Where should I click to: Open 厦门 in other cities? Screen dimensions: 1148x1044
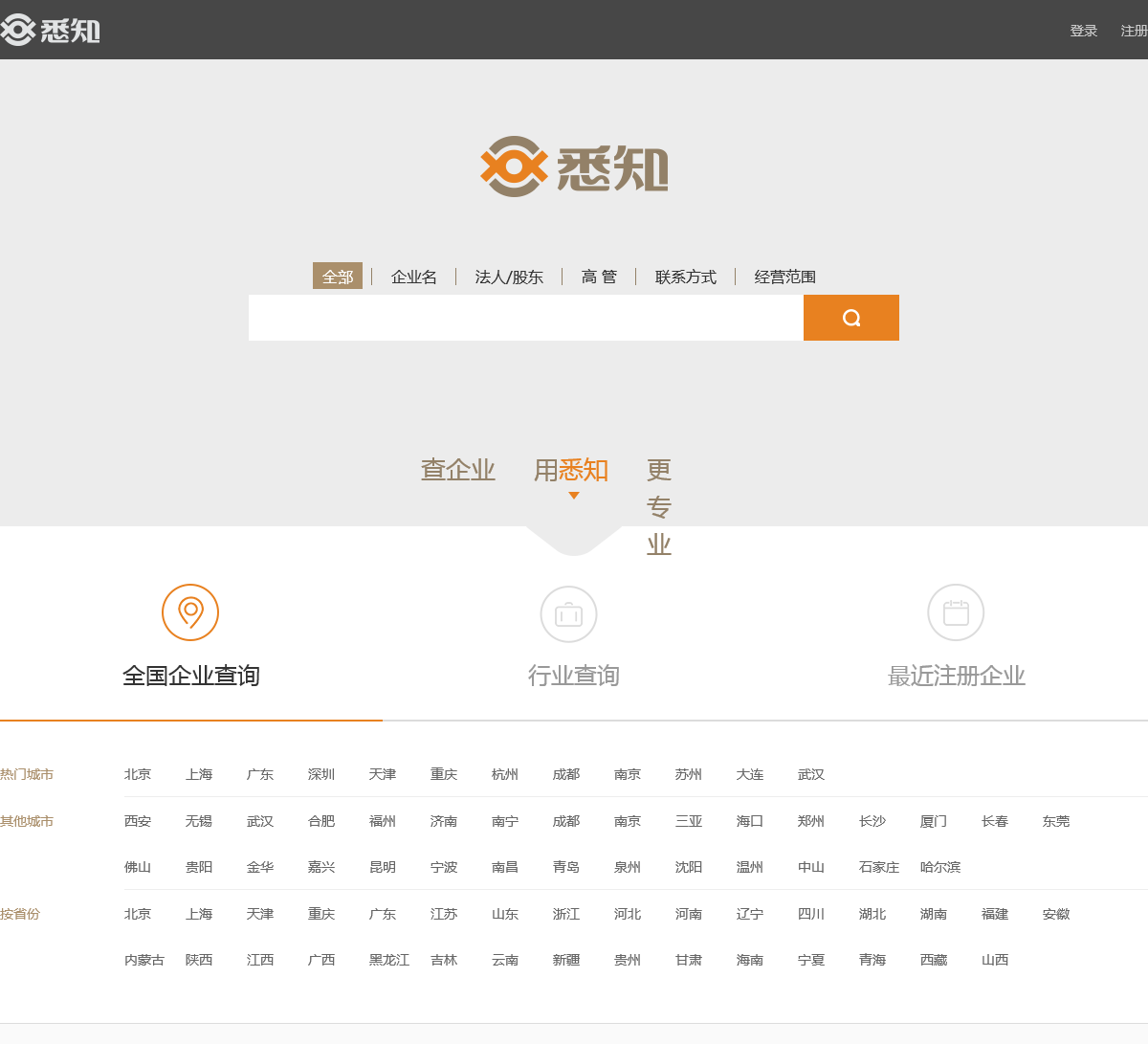point(934,821)
